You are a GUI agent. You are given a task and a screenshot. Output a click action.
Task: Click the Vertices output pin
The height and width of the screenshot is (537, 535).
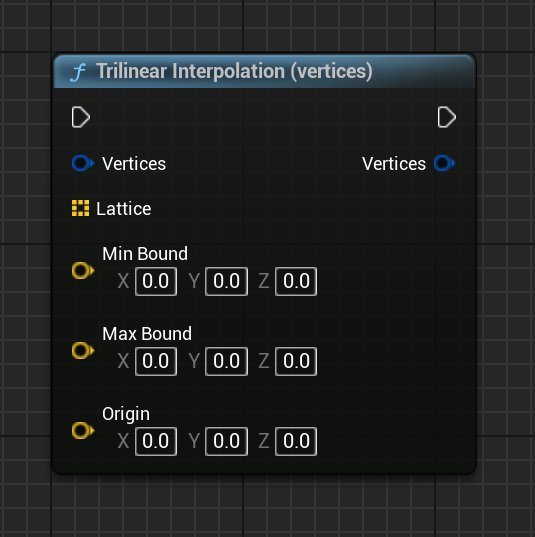[444, 163]
